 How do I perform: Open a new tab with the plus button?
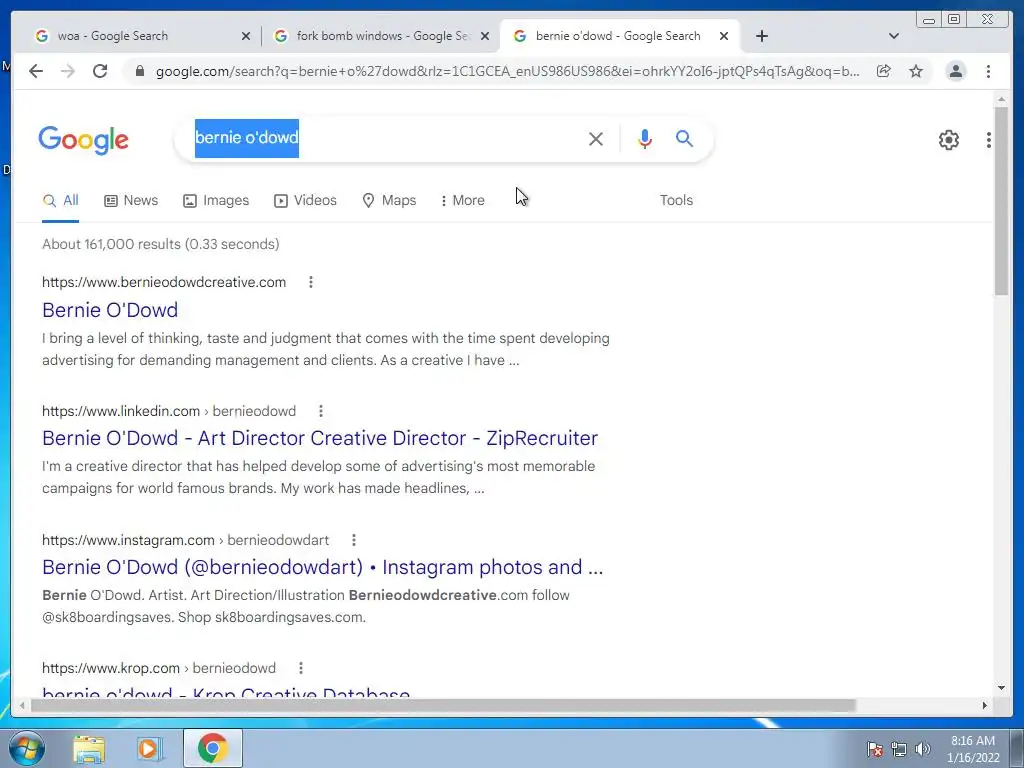click(761, 36)
